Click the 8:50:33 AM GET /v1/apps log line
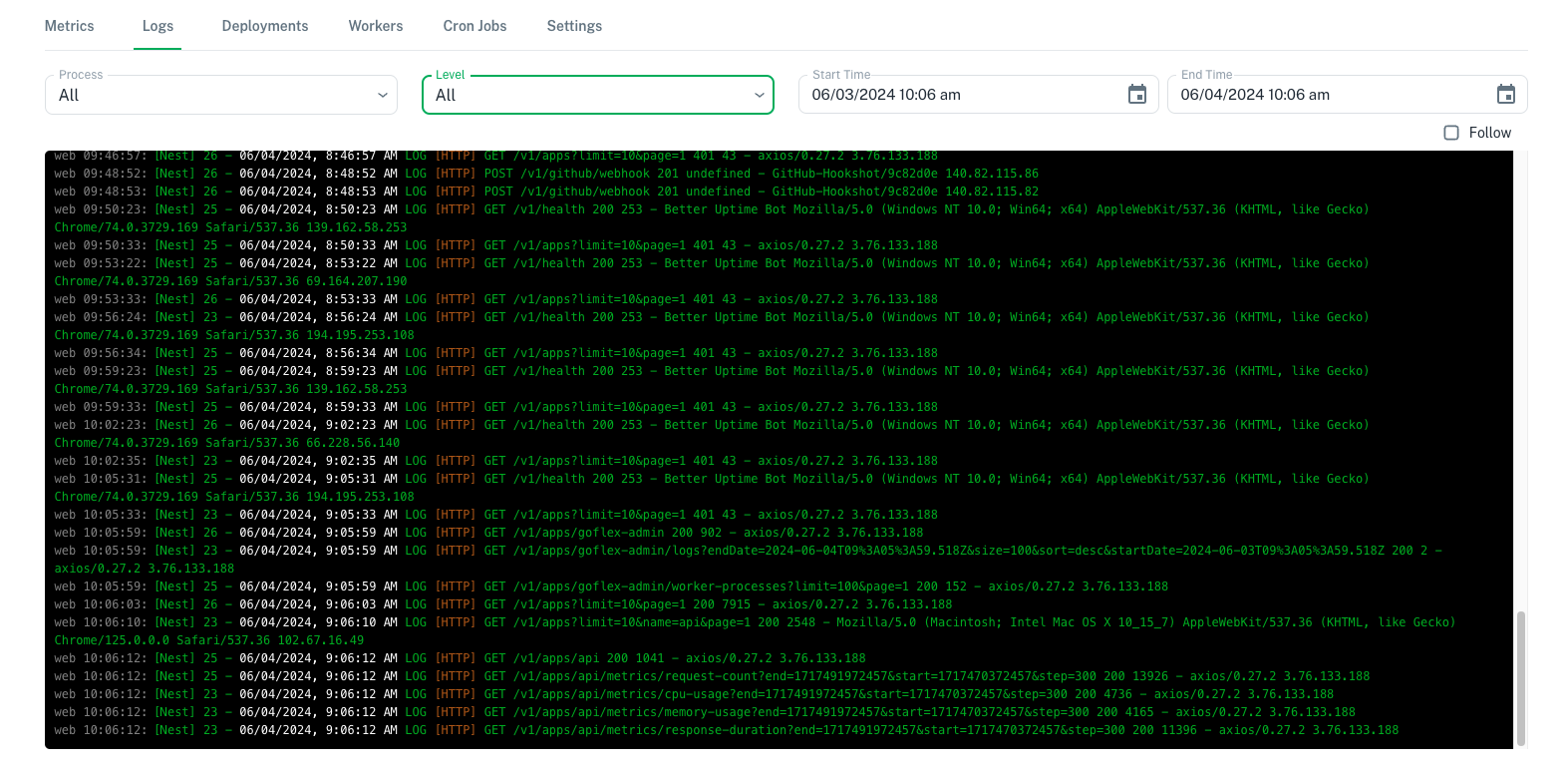 coord(495,245)
